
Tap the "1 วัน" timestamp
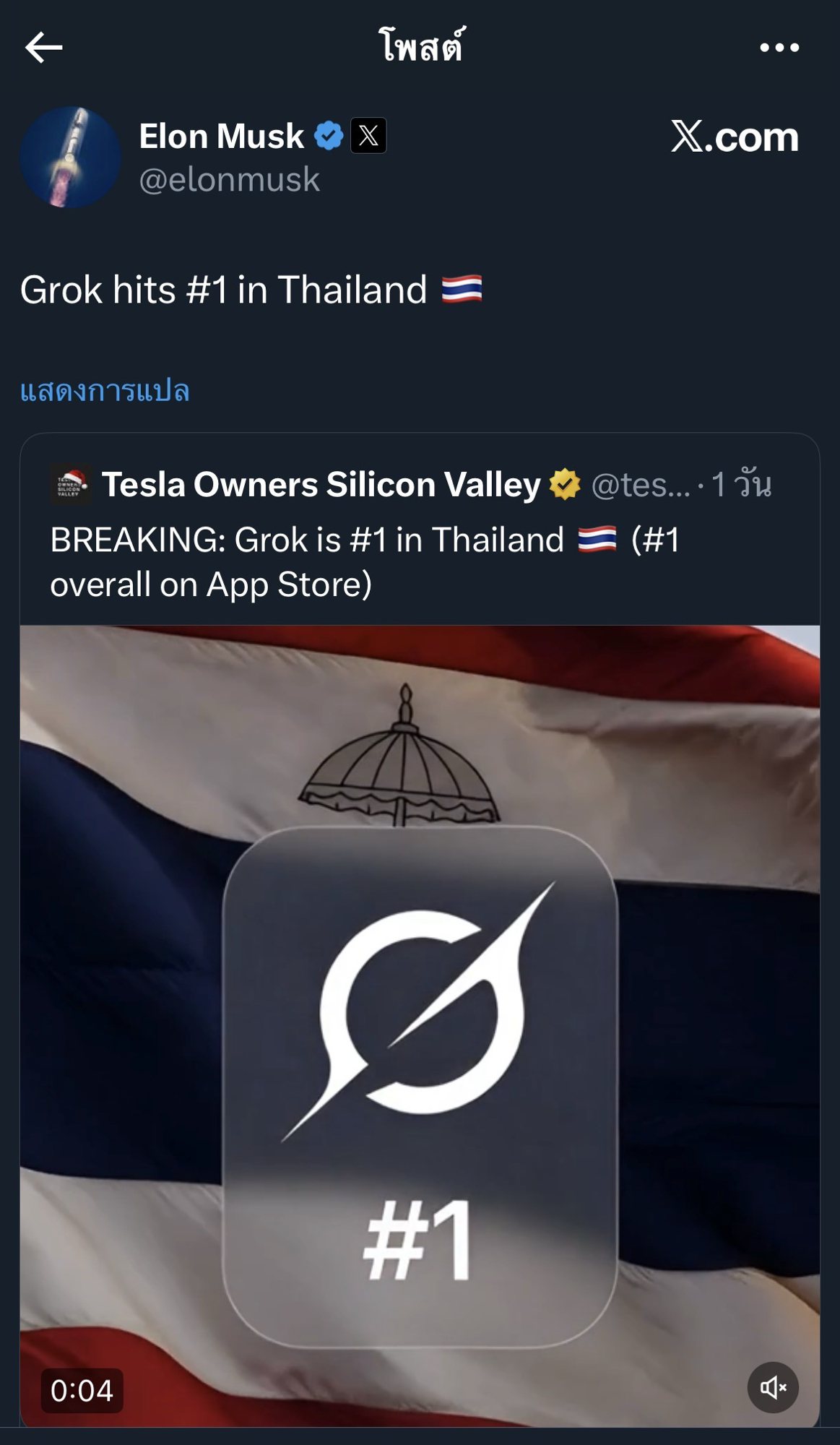click(x=741, y=484)
